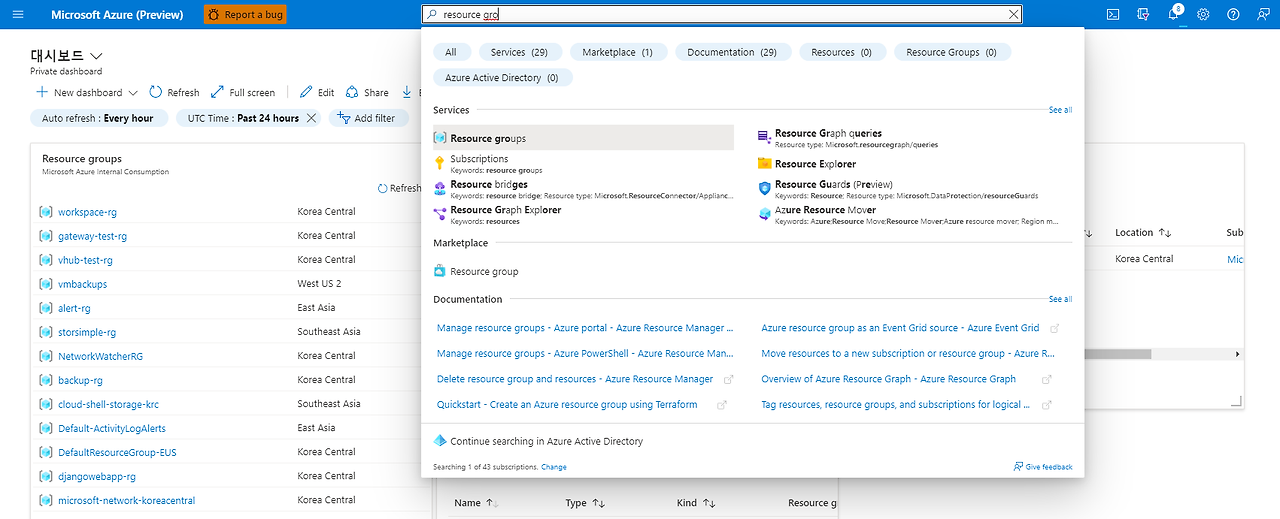Open Manage resource groups Azure portal doc
Screen dimensions: 1280x519
pos(585,328)
